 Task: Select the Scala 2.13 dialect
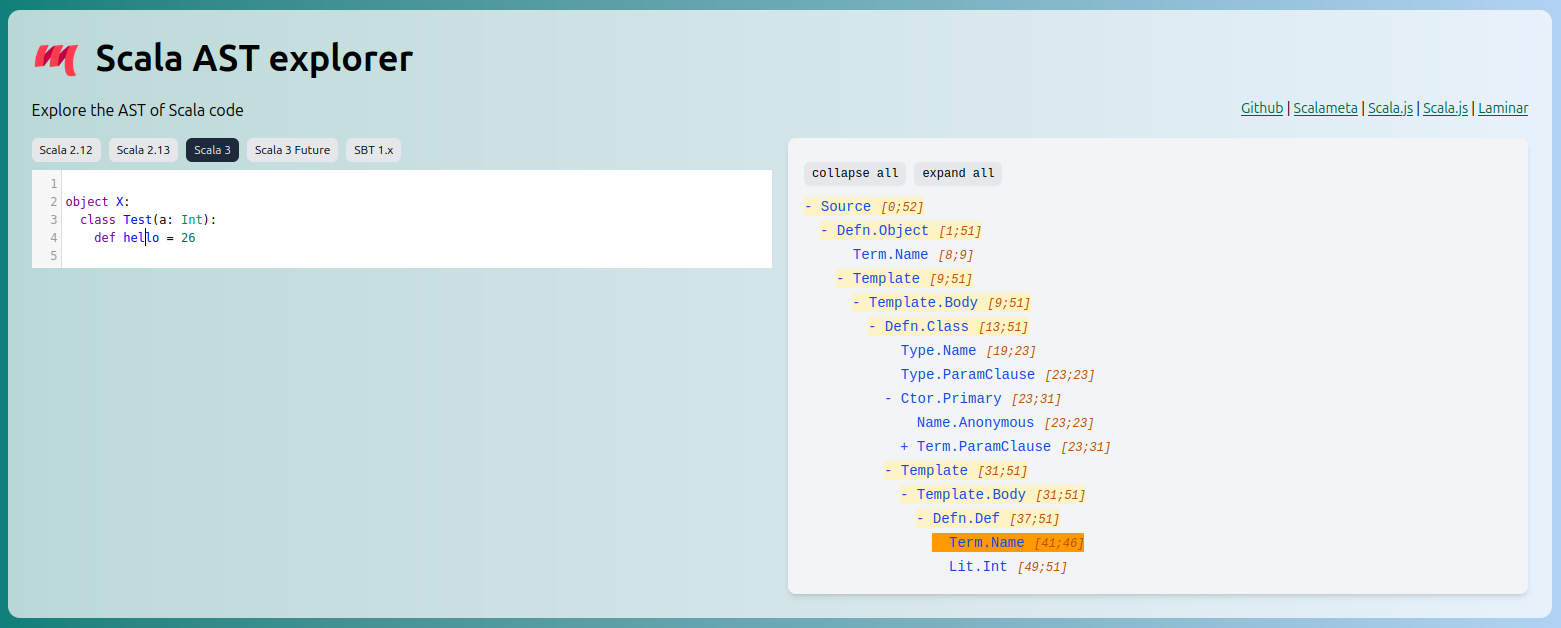point(143,150)
